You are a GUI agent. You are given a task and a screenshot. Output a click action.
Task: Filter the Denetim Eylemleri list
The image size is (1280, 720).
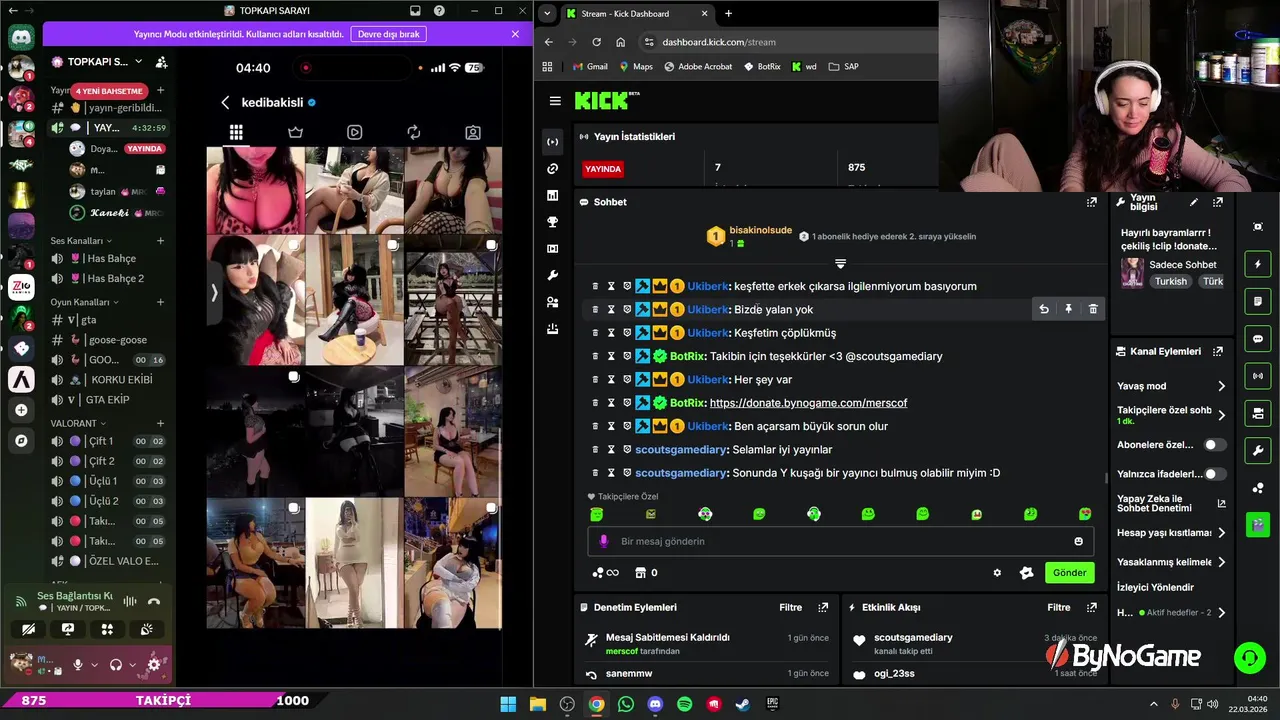[790, 607]
